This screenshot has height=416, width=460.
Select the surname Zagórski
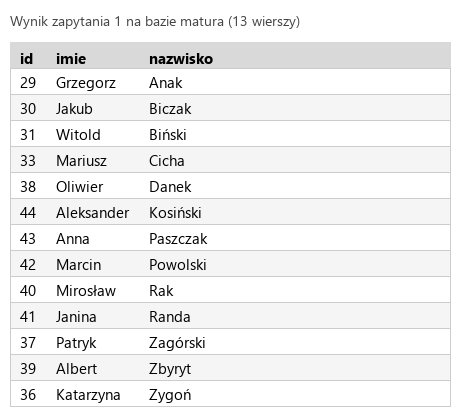(177, 343)
